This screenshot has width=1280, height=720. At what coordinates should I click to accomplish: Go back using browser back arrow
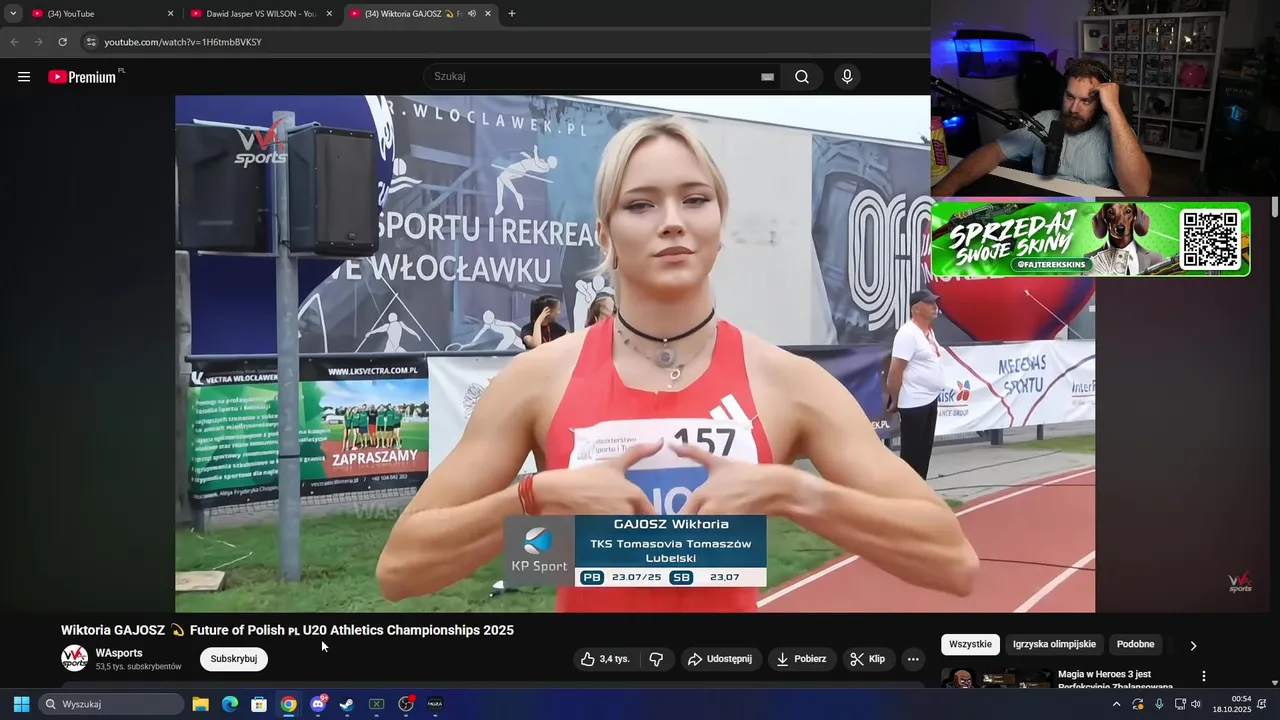pyautogui.click(x=14, y=42)
